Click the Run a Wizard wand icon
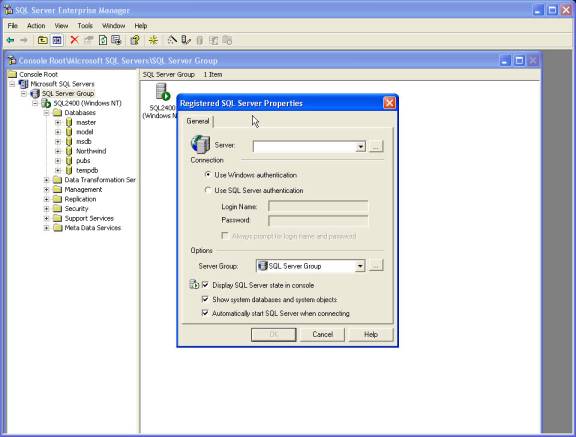Image resolution: width=576 pixels, height=437 pixels. [172, 40]
